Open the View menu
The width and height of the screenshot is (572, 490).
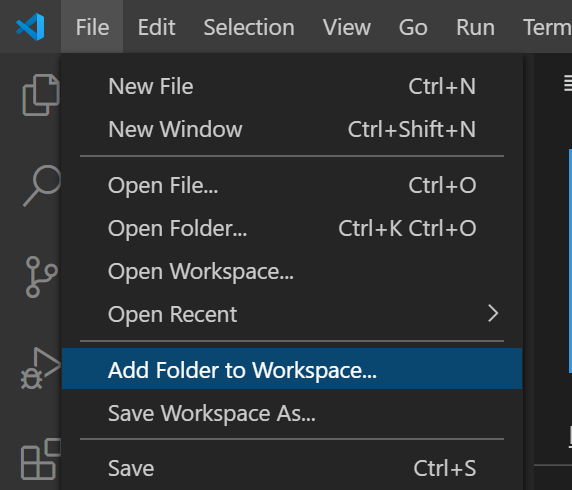[x=347, y=27]
